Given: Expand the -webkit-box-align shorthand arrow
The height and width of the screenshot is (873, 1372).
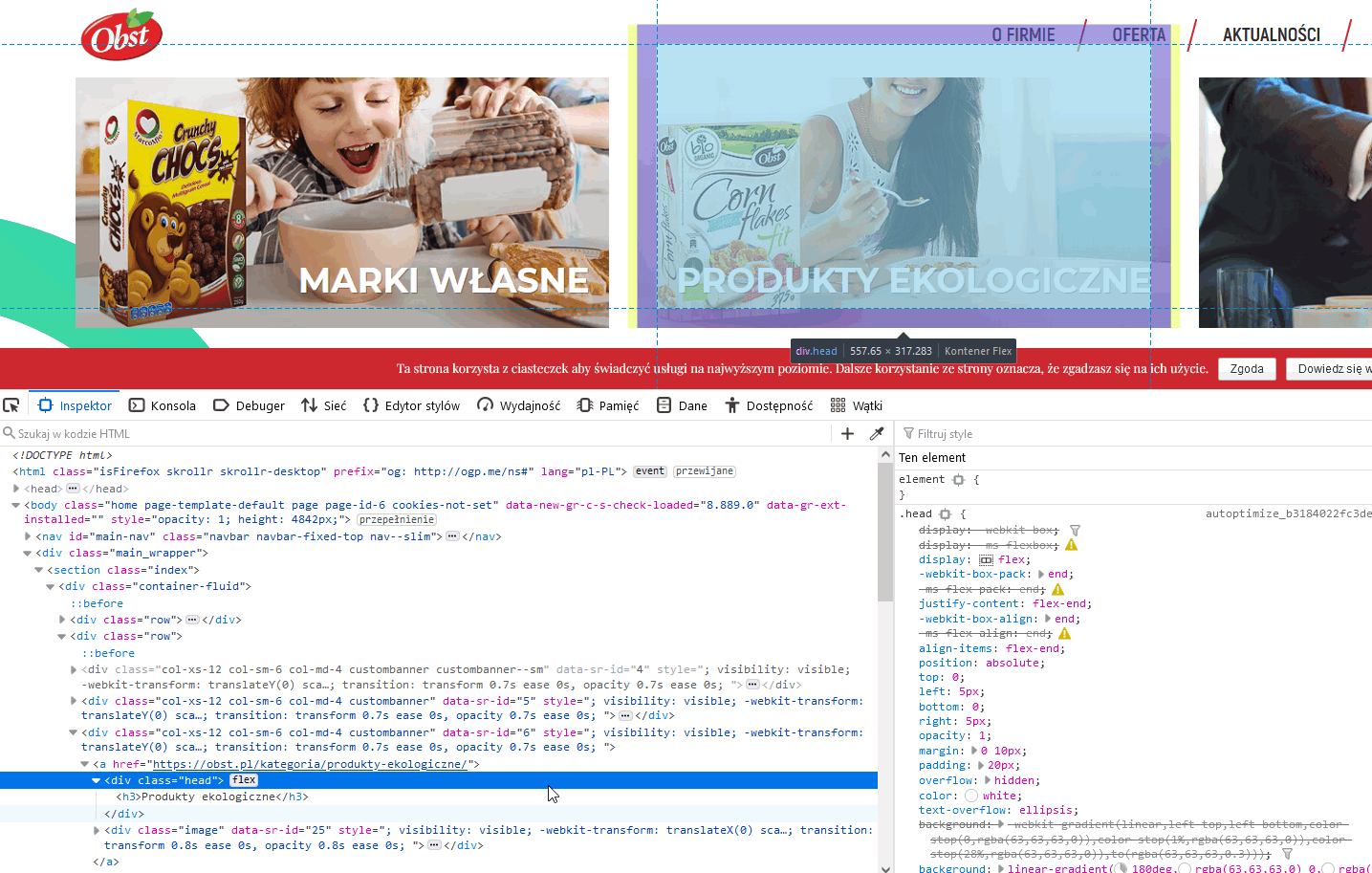Looking at the screenshot, I should point(1048,619).
